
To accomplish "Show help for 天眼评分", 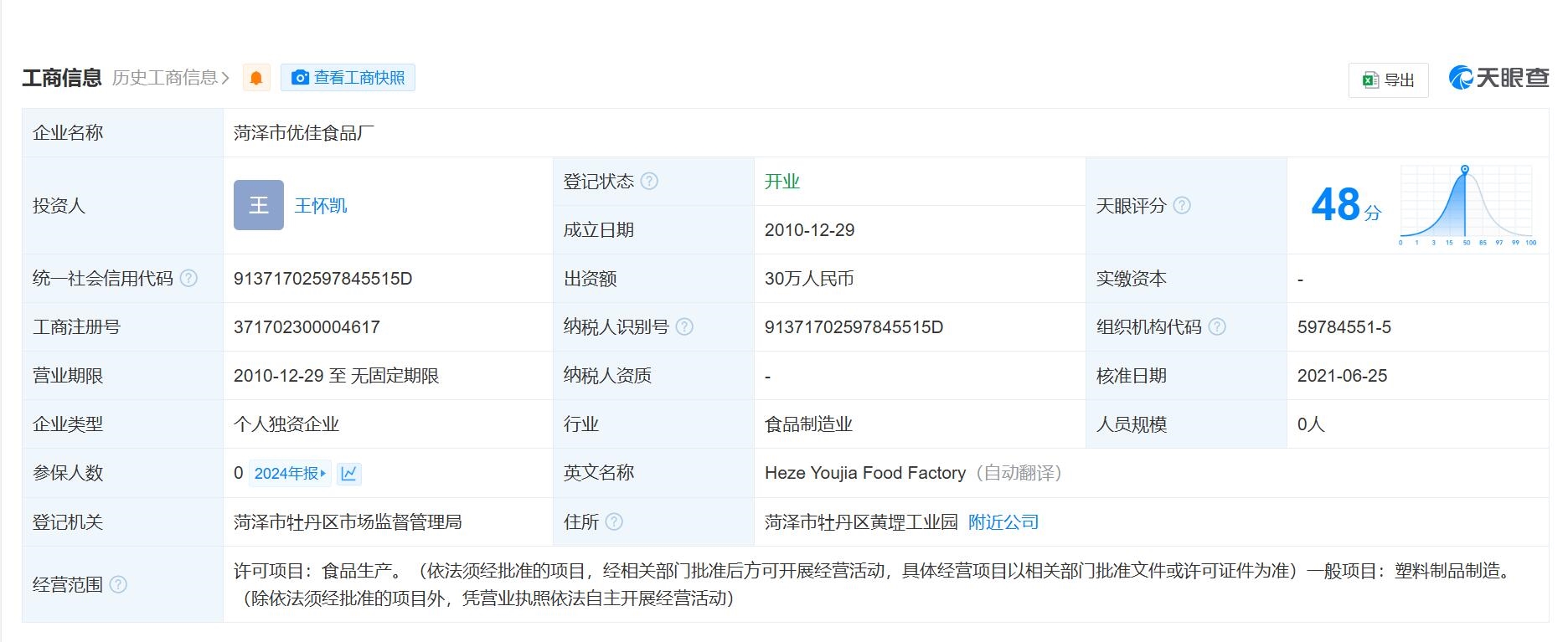I will 1182,205.
